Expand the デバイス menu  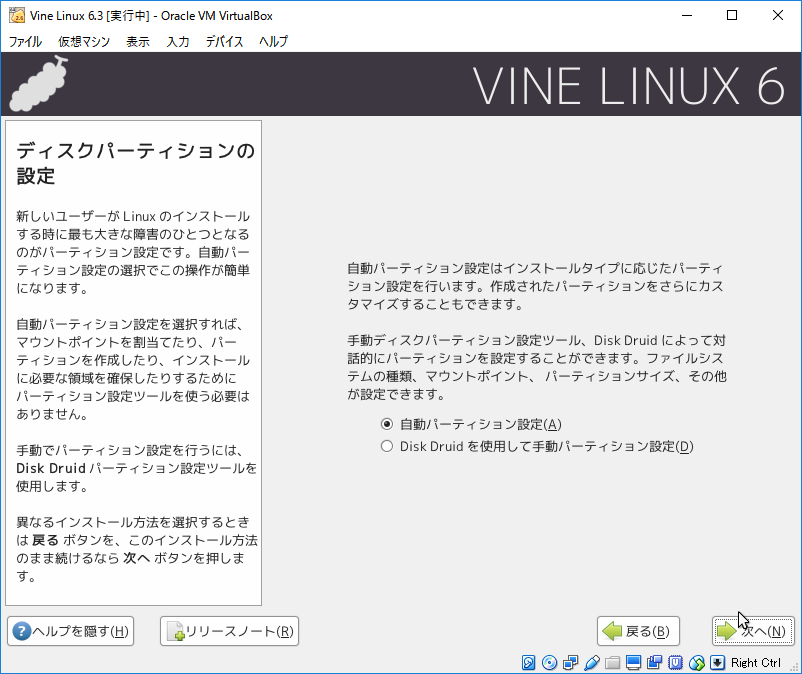click(x=224, y=41)
